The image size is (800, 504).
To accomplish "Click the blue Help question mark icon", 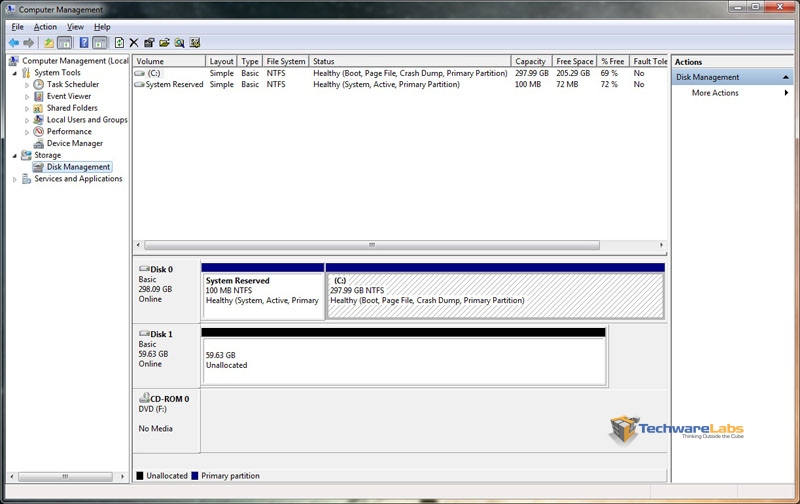I will (83, 43).
